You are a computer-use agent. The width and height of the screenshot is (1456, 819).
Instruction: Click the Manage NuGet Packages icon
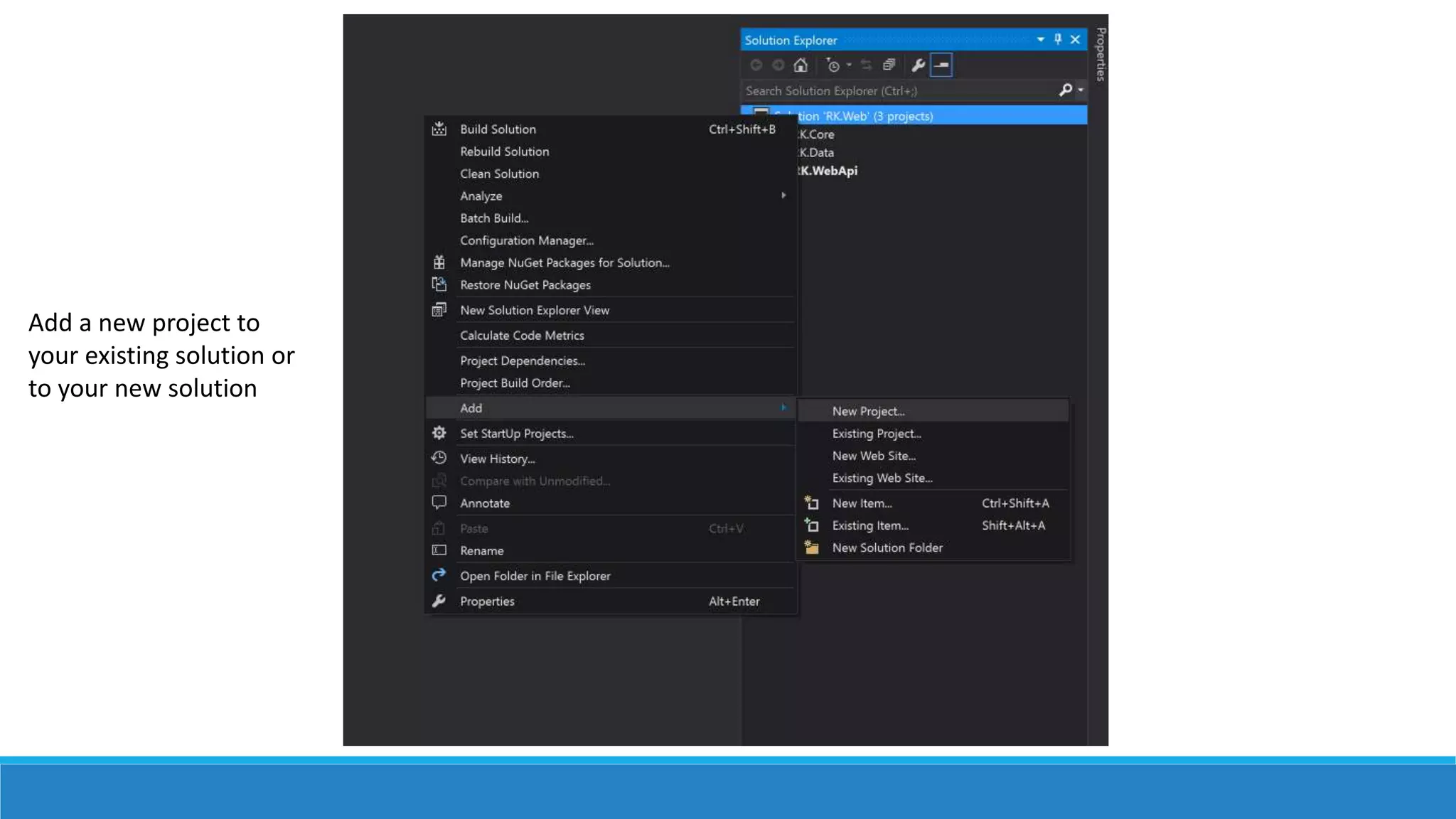[x=439, y=262]
